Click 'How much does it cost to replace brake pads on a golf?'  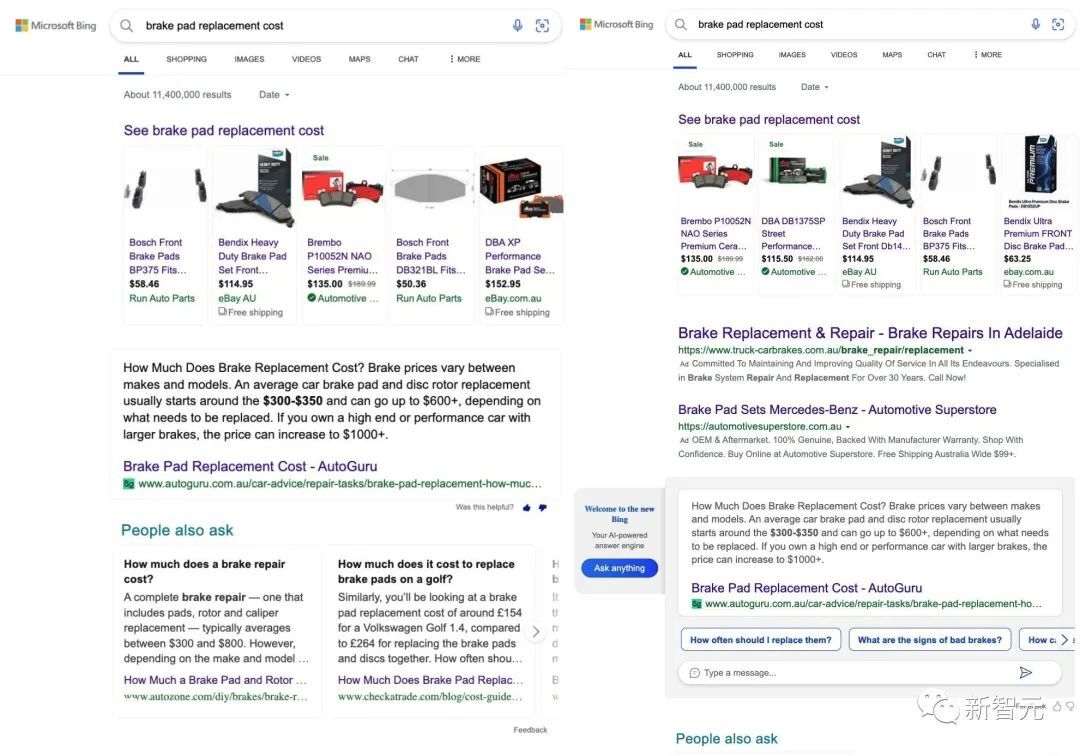[x=426, y=571]
